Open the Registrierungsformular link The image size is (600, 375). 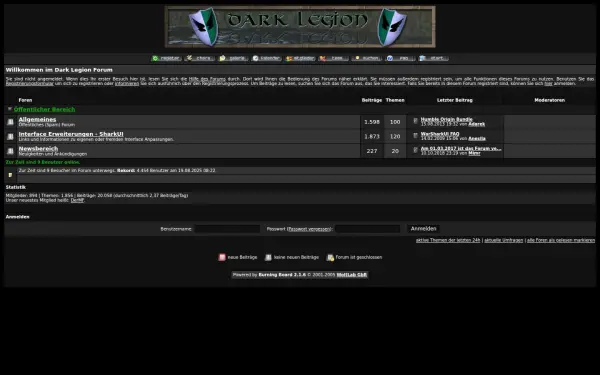pyautogui.click(x=29, y=83)
